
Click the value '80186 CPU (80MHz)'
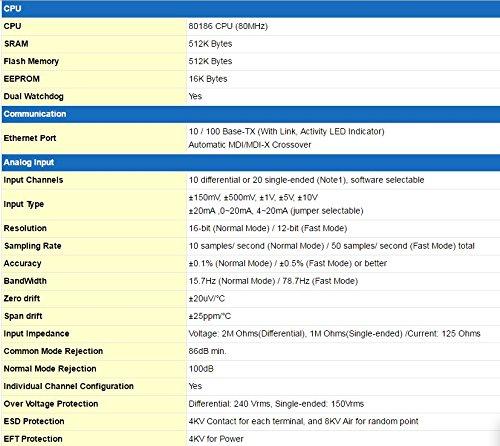click(228, 26)
